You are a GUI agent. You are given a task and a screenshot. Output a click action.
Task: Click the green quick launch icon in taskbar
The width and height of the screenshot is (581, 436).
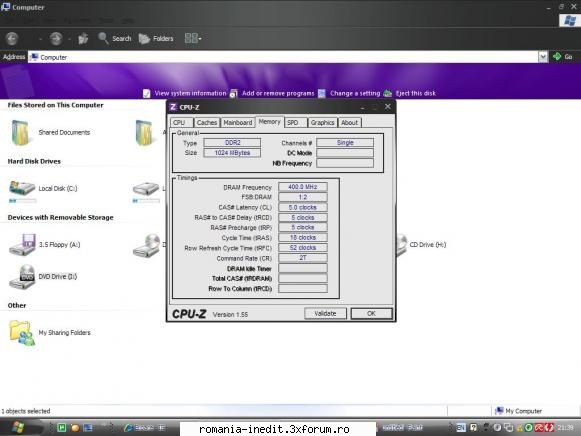(62, 428)
